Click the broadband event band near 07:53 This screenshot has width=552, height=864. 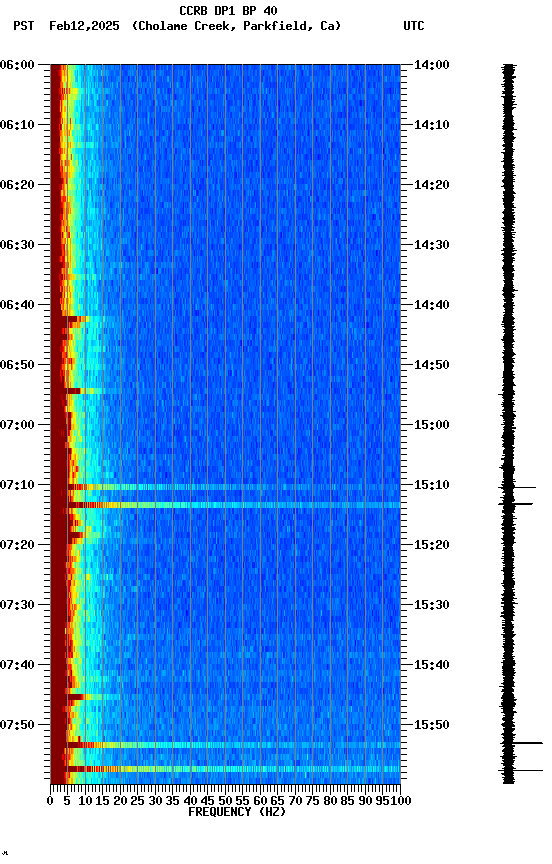click(x=234, y=745)
